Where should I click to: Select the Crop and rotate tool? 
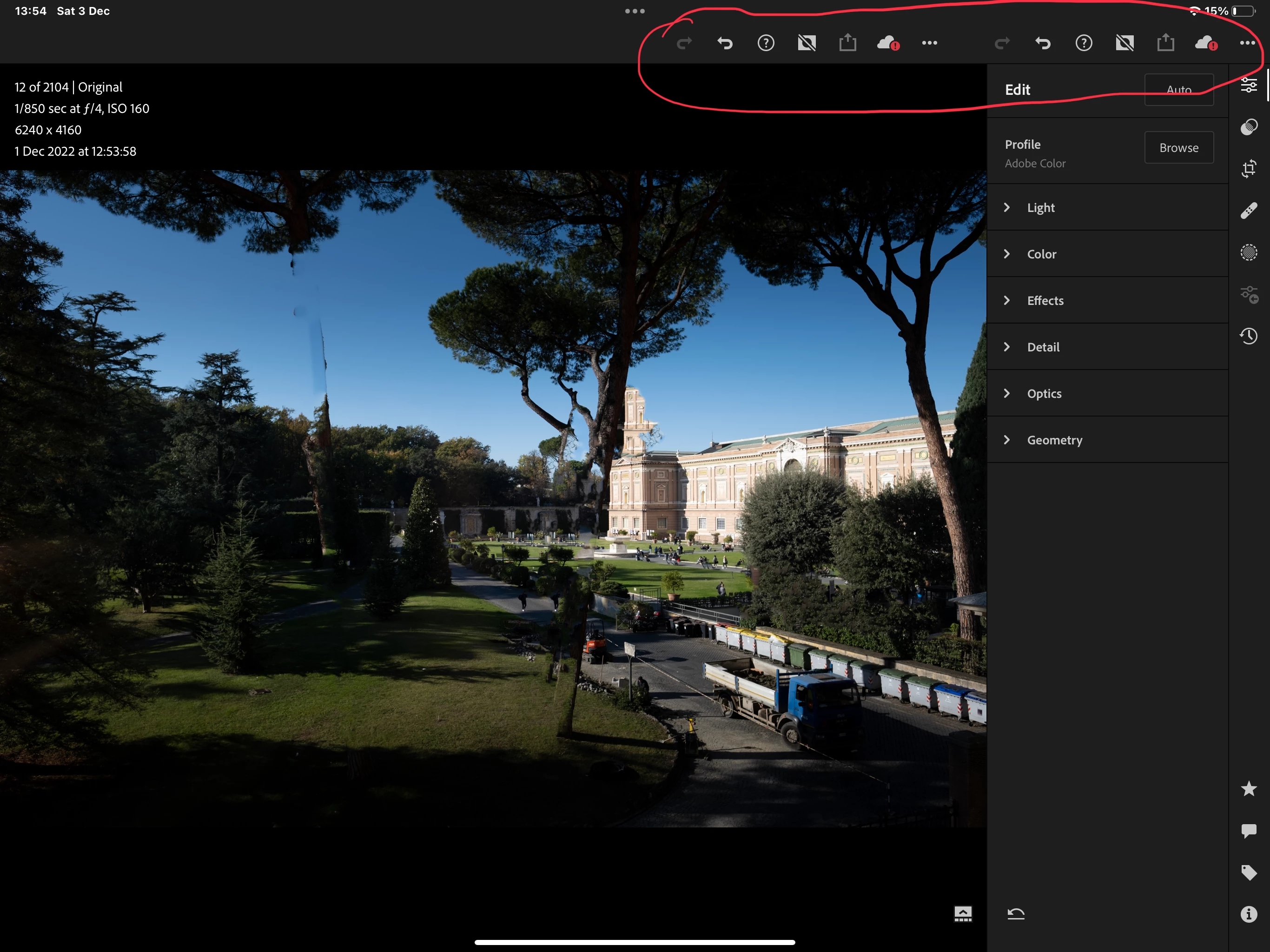tap(1249, 169)
